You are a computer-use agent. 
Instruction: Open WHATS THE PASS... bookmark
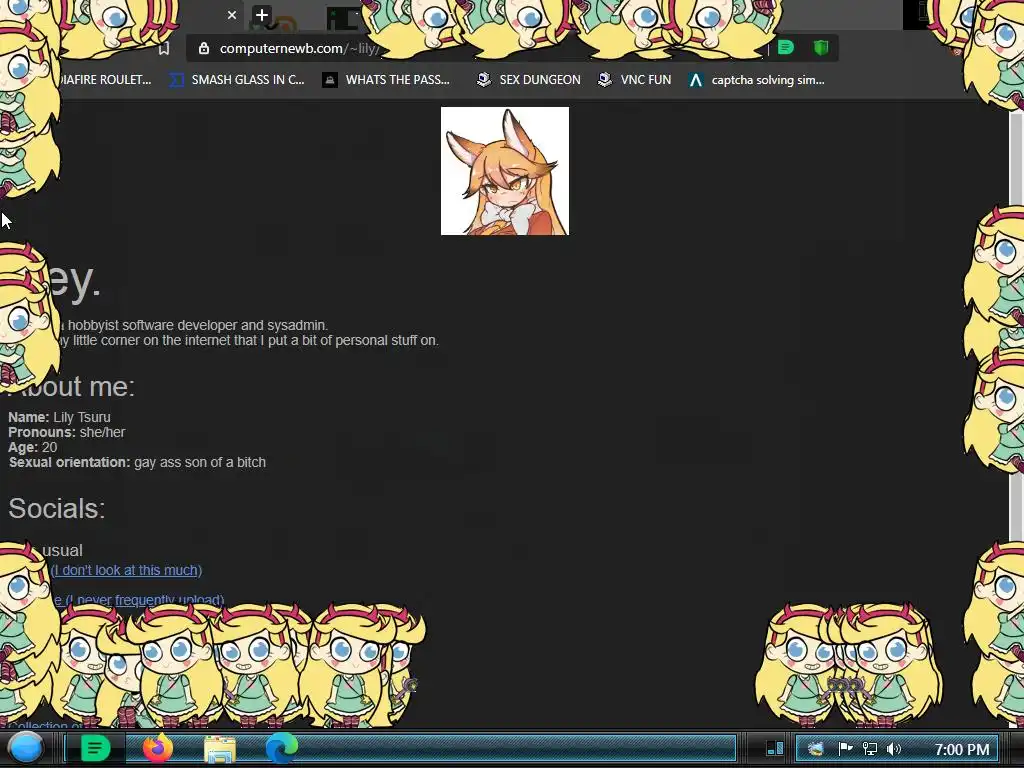click(x=386, y=80)
